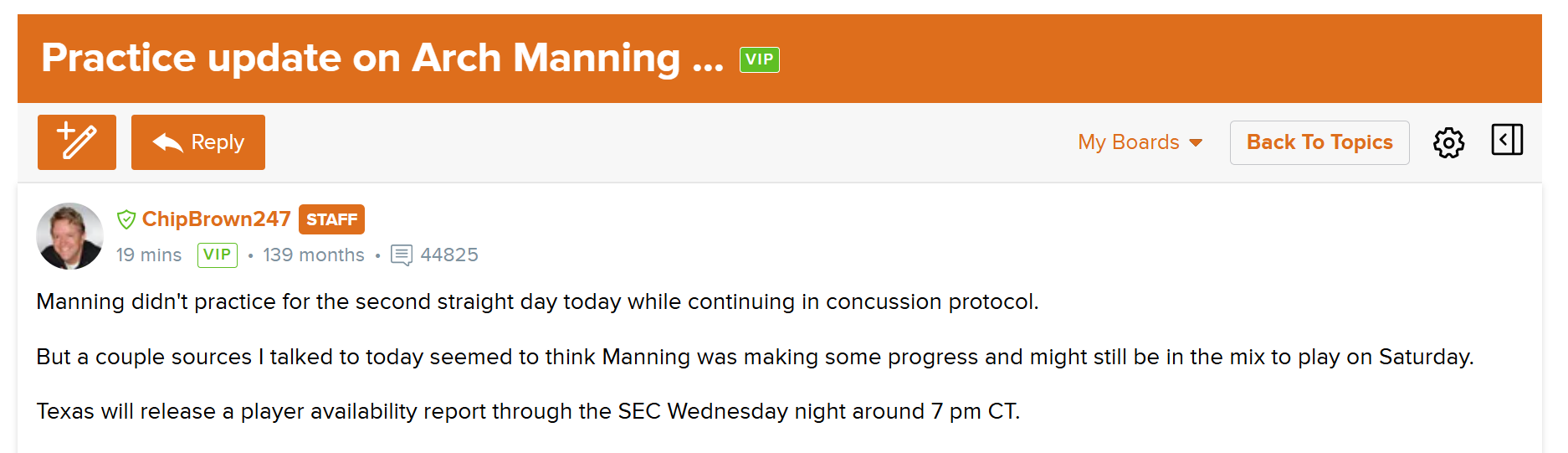Reply to the Arch Manning thread
This screenshot has height=453, width=1568.
[x=198, y=142]
